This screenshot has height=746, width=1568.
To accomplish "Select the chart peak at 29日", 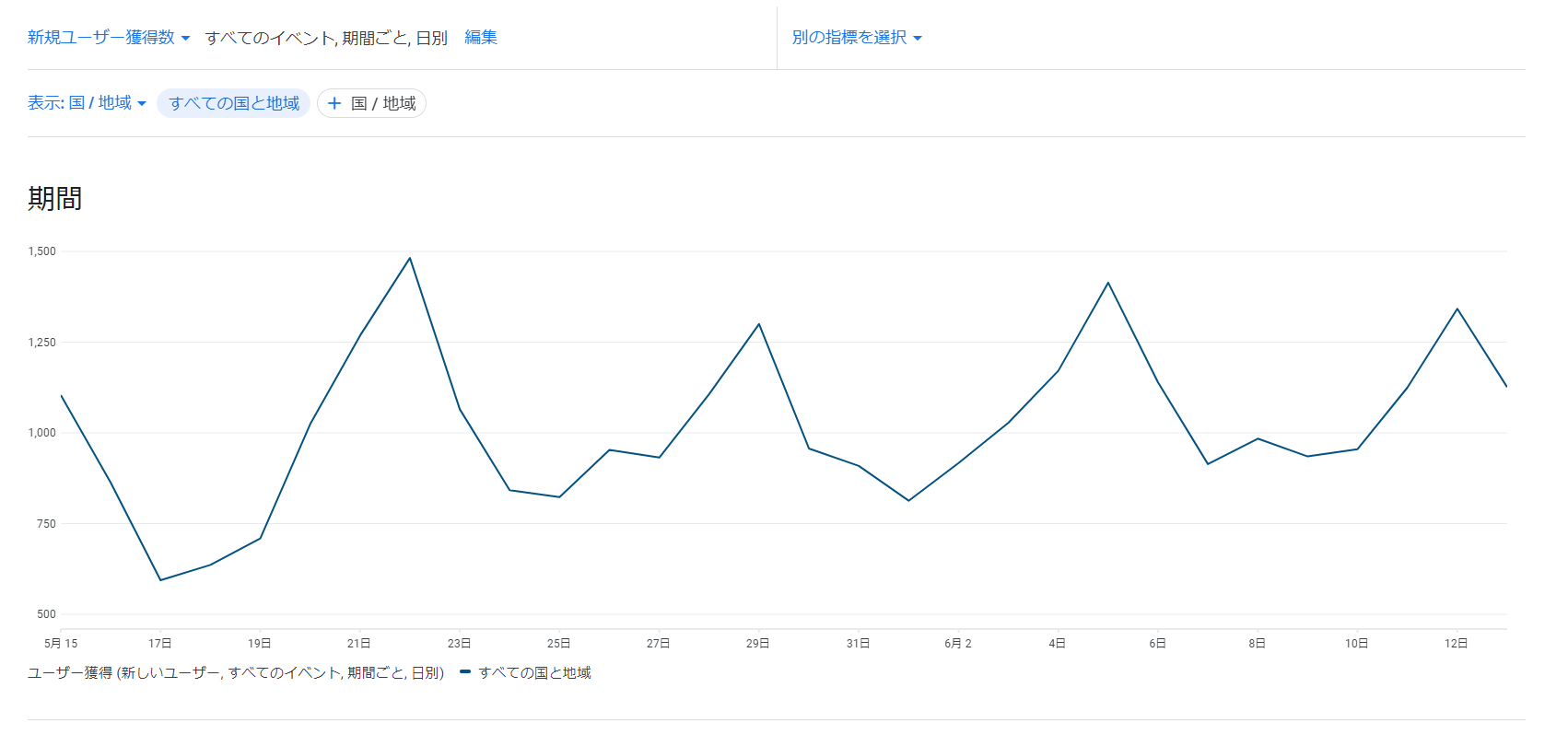I will (x=759, y=324).
